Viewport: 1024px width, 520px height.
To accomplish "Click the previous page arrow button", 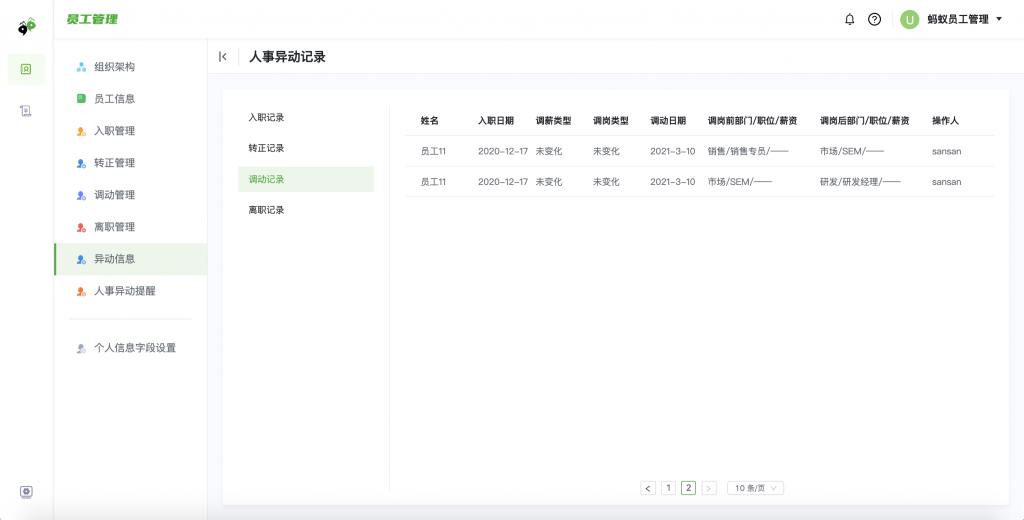I will pos(648,488).
